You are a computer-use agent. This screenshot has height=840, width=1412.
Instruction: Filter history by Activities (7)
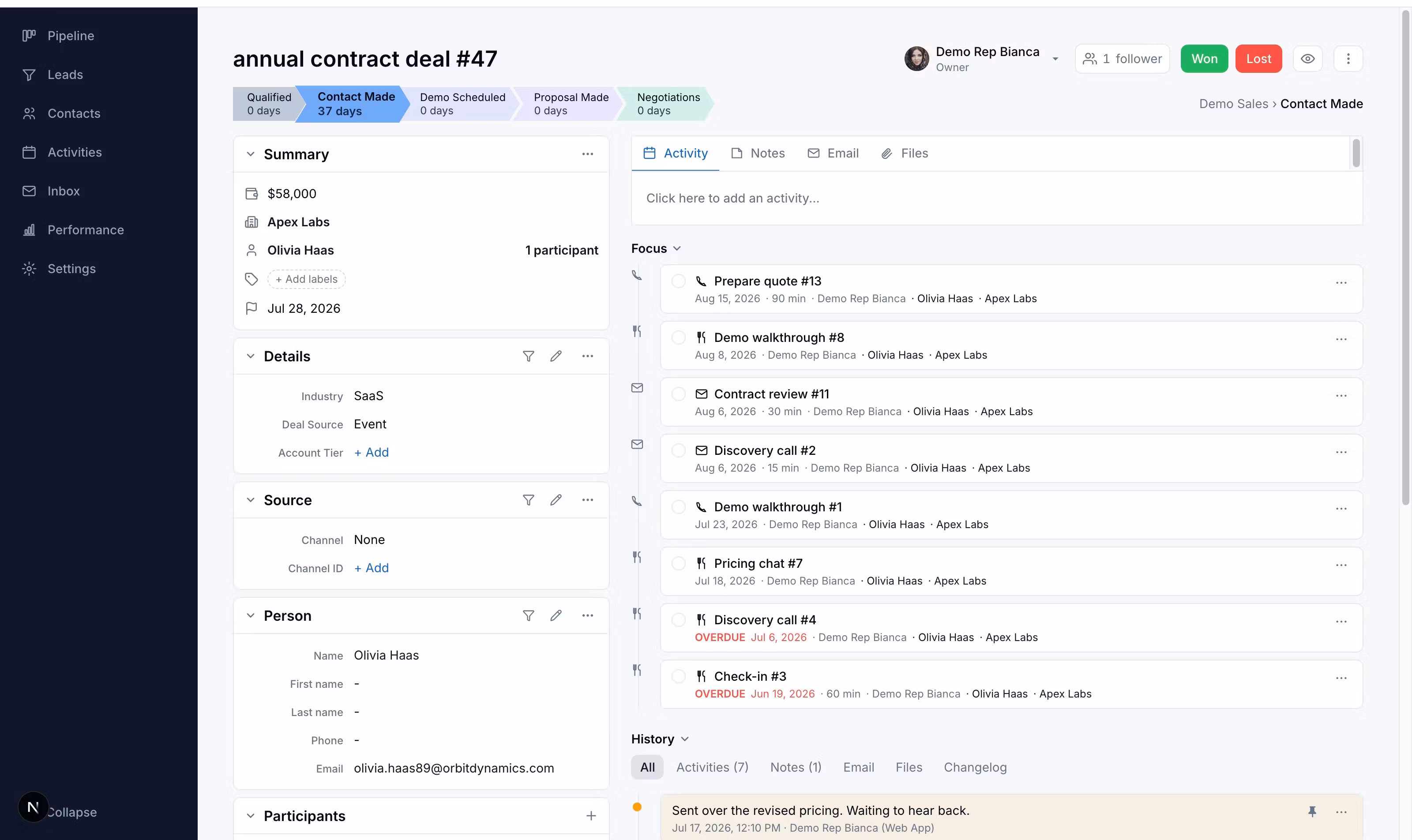pyautogui.click(x=712, y=768)
